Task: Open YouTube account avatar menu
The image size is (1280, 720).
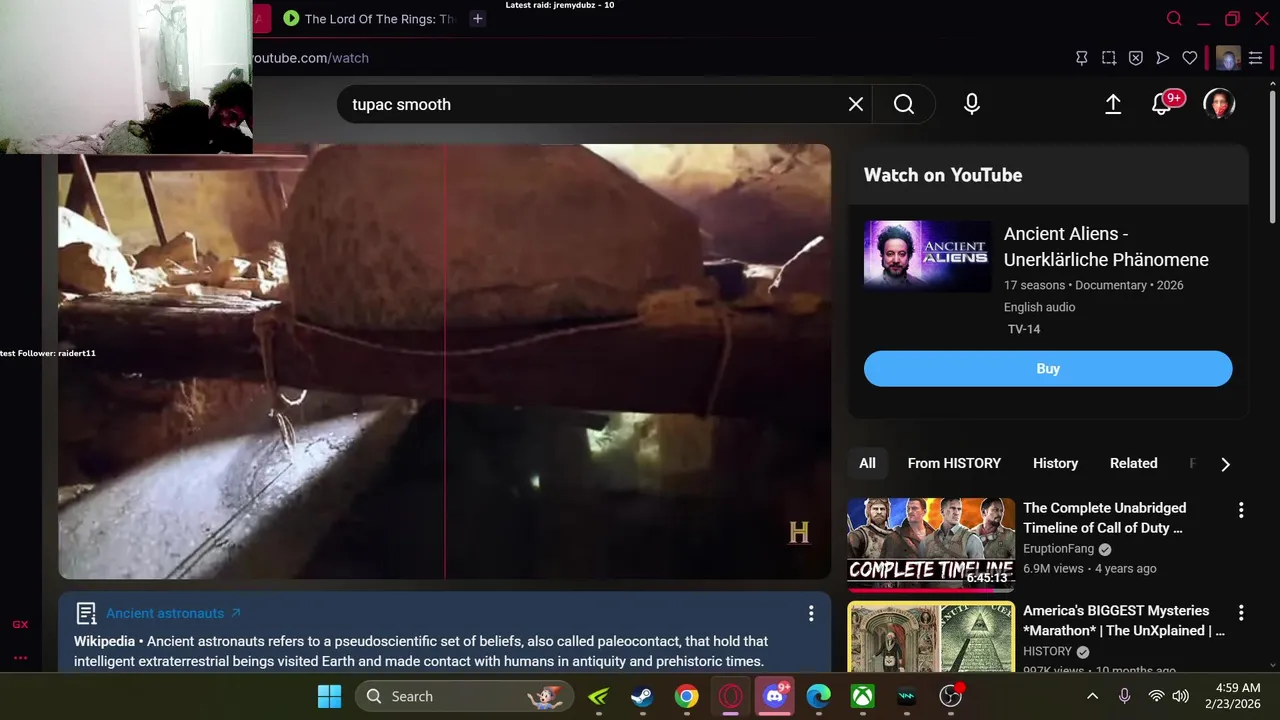Action: pyautogui.click(x=1219, y=104)
